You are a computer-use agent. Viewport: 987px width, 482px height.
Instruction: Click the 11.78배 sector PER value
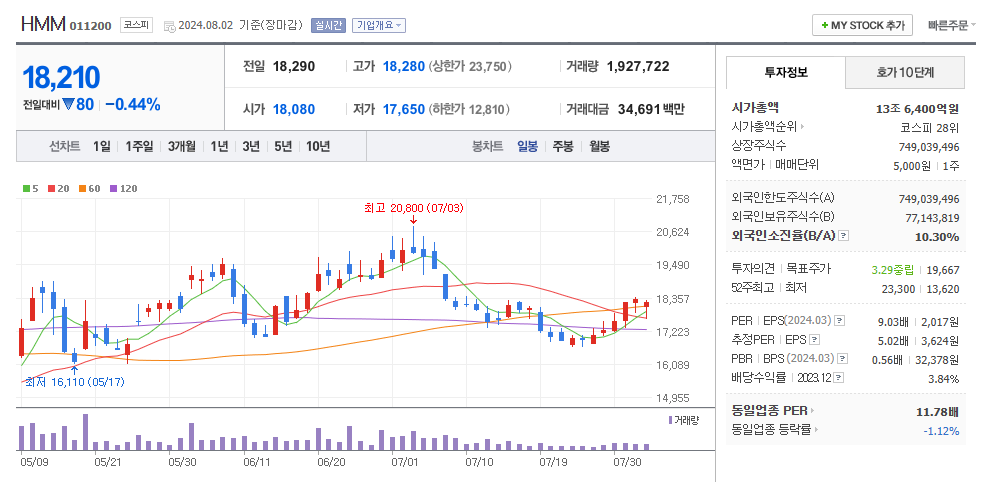point(937,412)
